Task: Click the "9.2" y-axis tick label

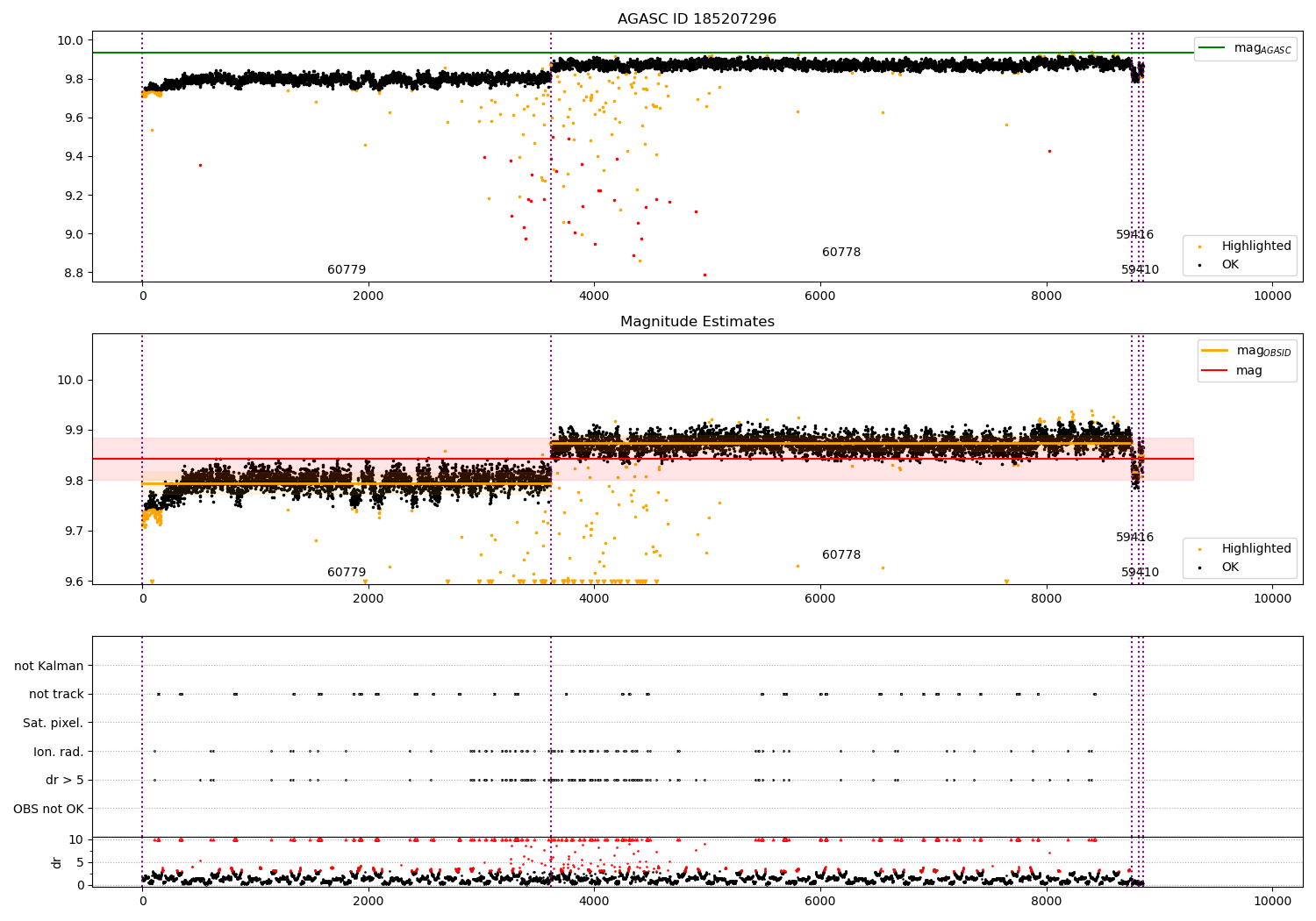Action: [74, 196]
